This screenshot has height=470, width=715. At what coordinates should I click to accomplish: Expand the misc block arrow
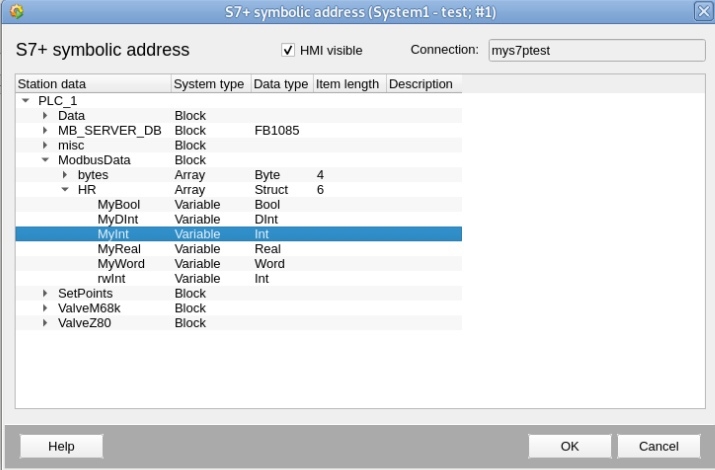coord(45,145)
